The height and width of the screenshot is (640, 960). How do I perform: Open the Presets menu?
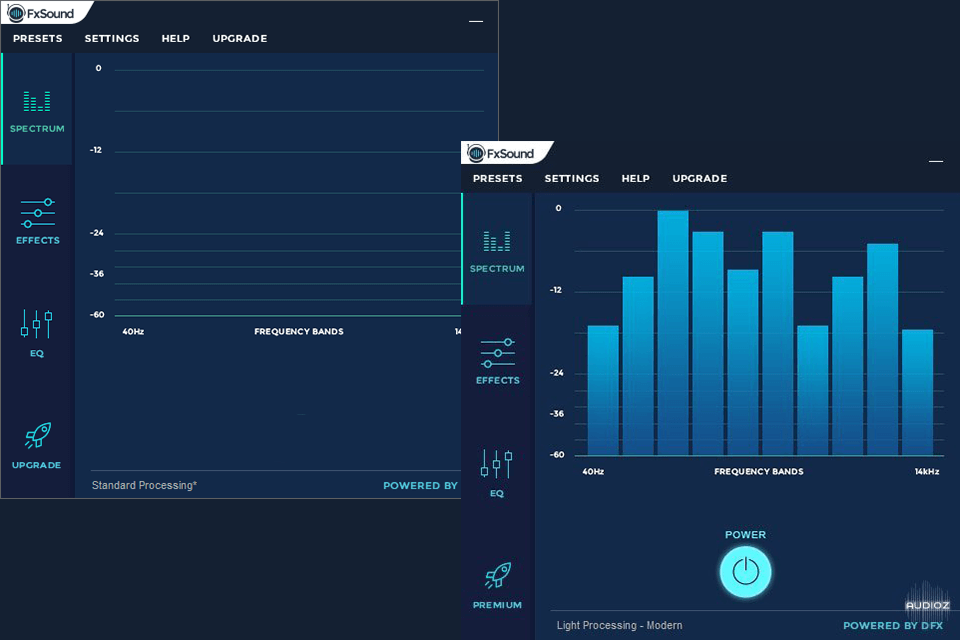(497, 178)
